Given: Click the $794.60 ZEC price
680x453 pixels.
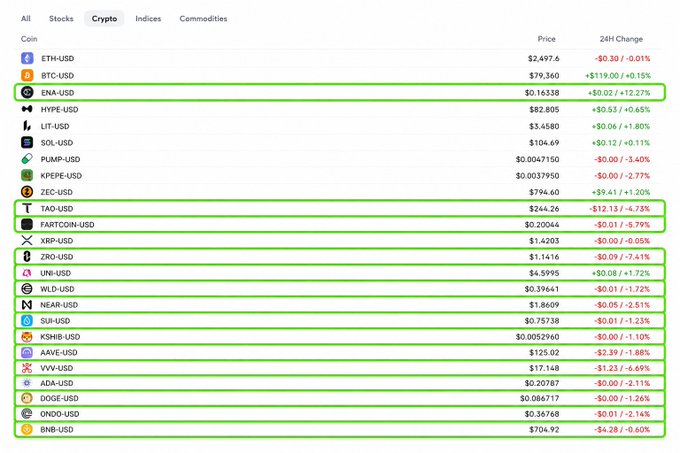Looking at the screenshot, I should coord(544,192).
